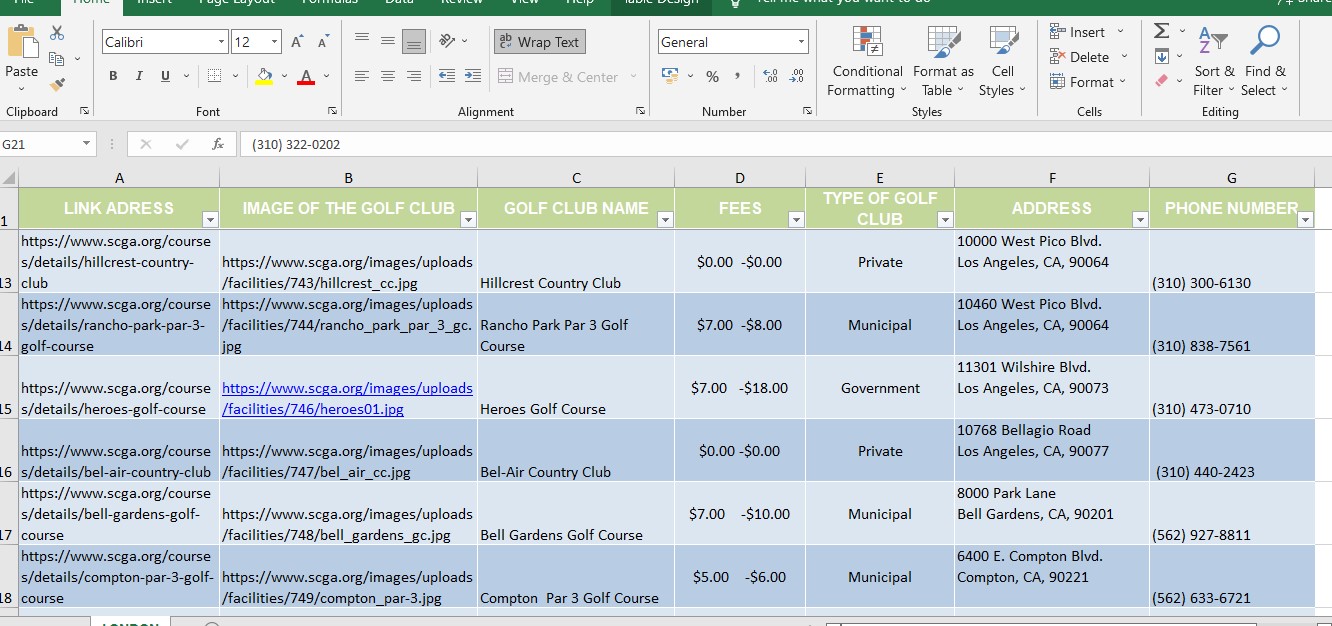The height and width of the screenshot is (626, 1332).
Task: Click the Cut scissors icon
Action: [x=57, y=33]
